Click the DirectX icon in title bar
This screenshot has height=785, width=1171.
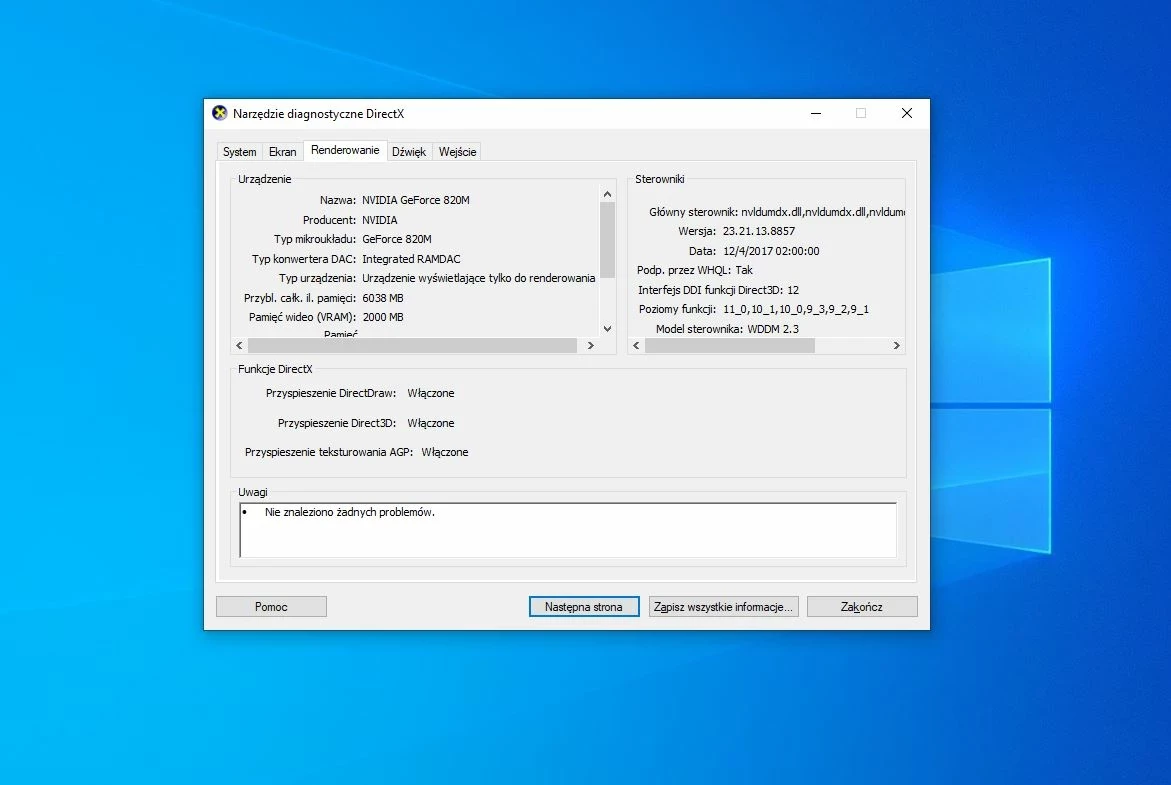coord(220,113)
